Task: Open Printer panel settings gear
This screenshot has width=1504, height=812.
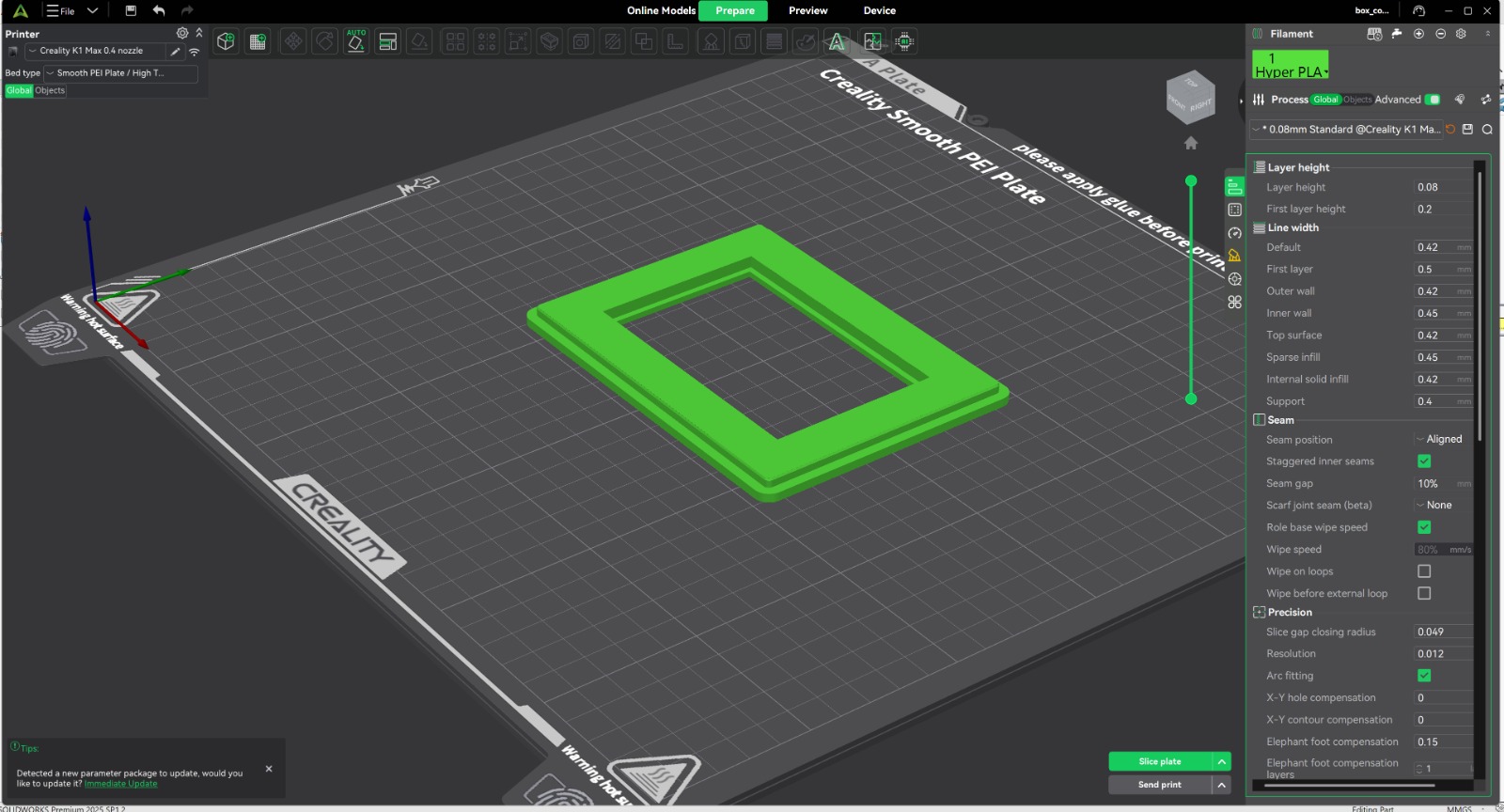Action: 182,33
